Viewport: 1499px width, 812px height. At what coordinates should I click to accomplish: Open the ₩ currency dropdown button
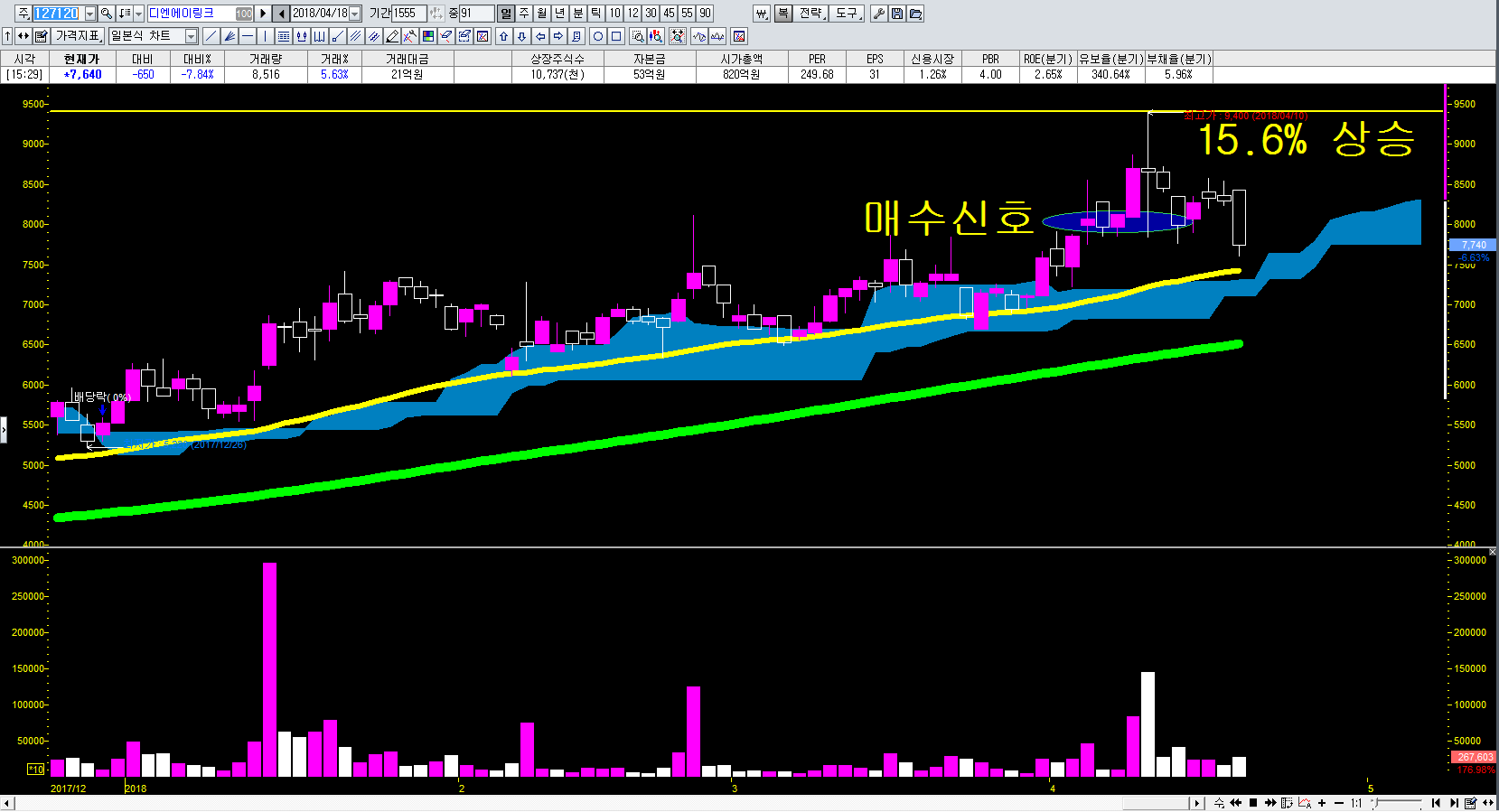coord(762,14)
